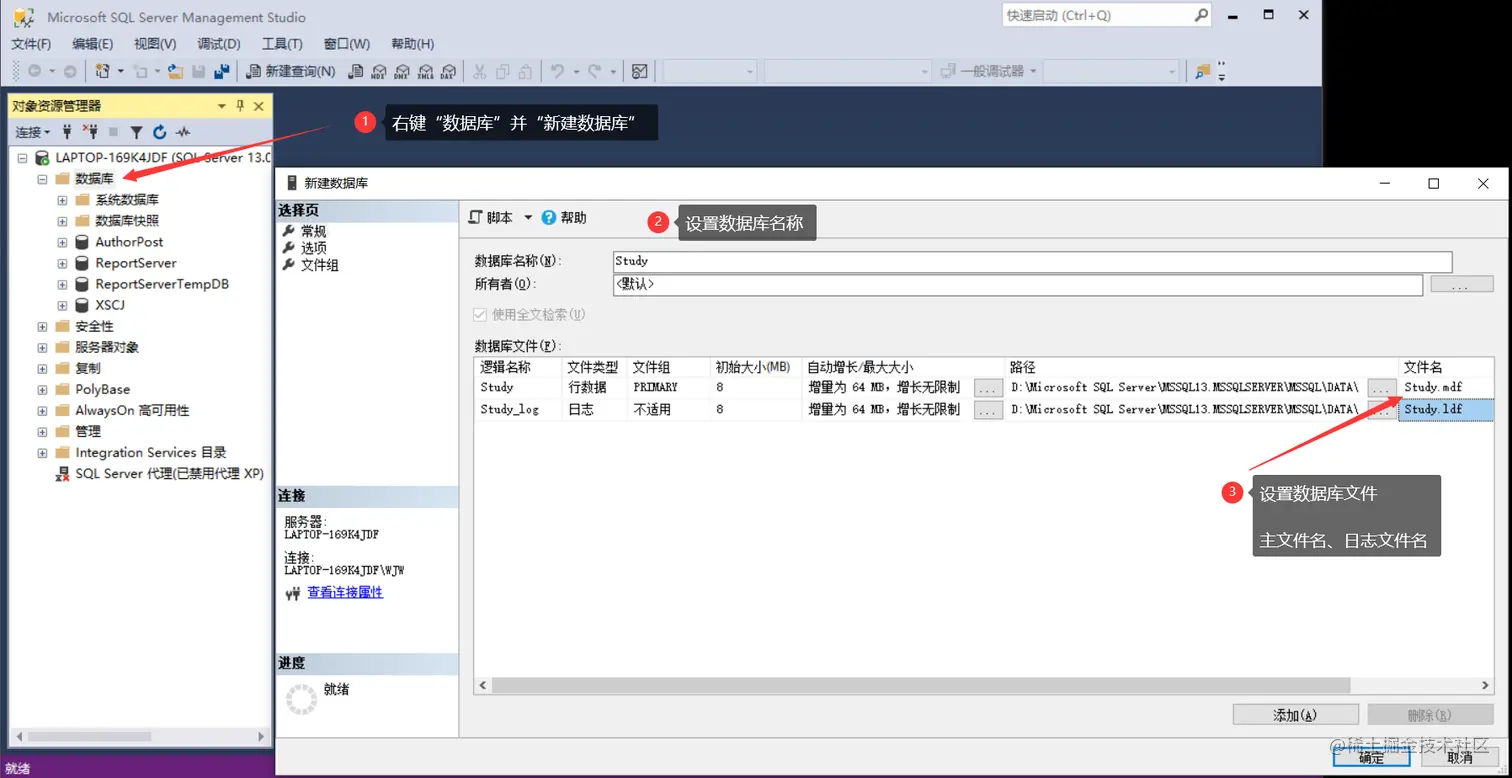Pin the Object Explorer panel with pushpin icon
The image size is (1512, 778).
[240, 106]
